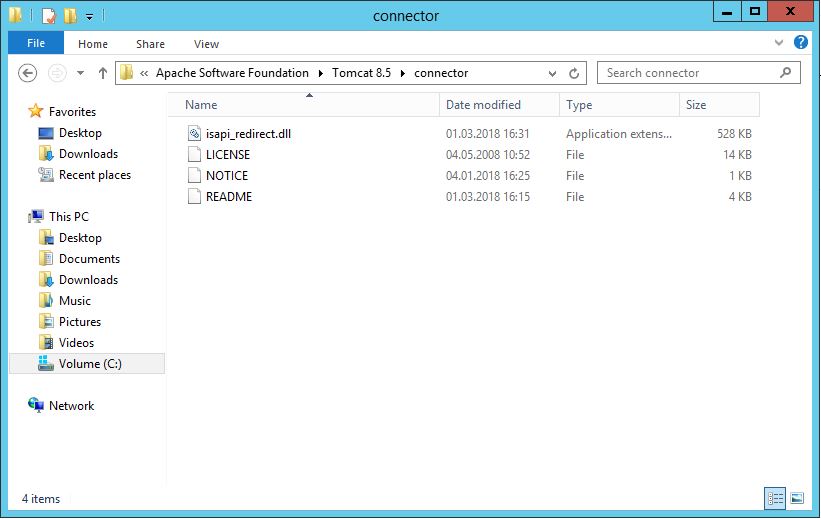
Task: Sort files by Date modified column
Action: 483,105
